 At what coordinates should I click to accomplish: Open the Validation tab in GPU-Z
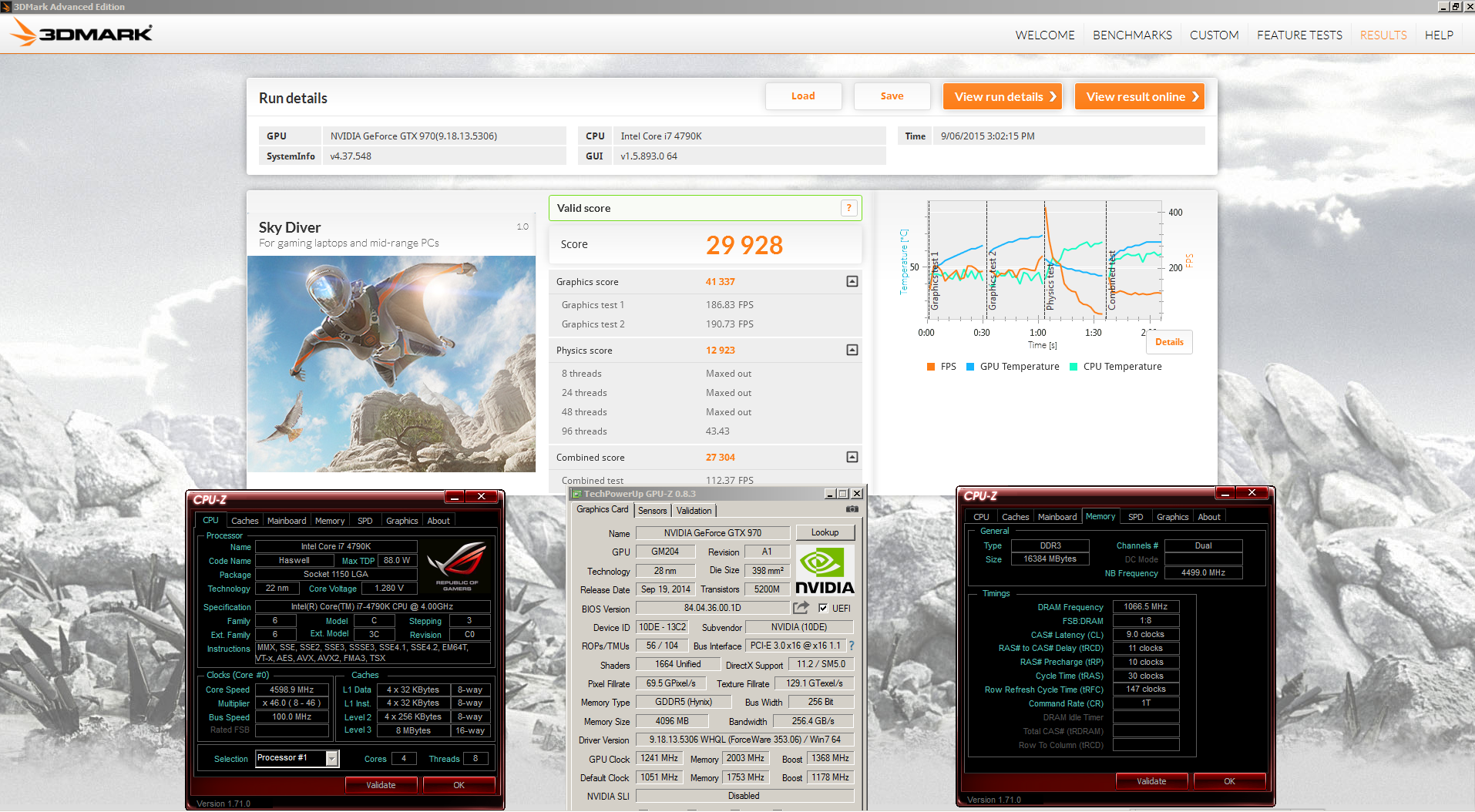[x=694, y=511]
